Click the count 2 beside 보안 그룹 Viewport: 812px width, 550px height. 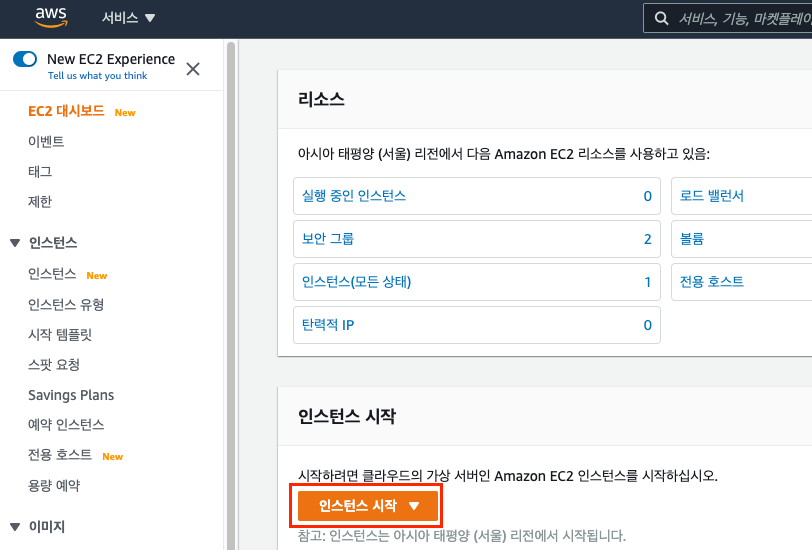[647, 239]
